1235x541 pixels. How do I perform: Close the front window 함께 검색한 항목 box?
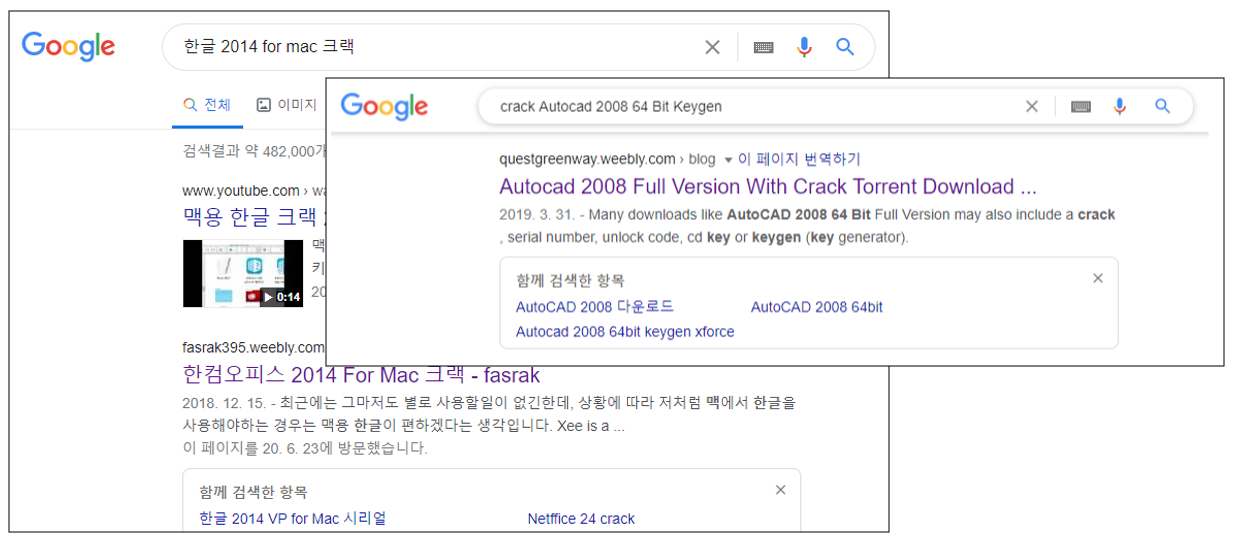(1098, 278)
